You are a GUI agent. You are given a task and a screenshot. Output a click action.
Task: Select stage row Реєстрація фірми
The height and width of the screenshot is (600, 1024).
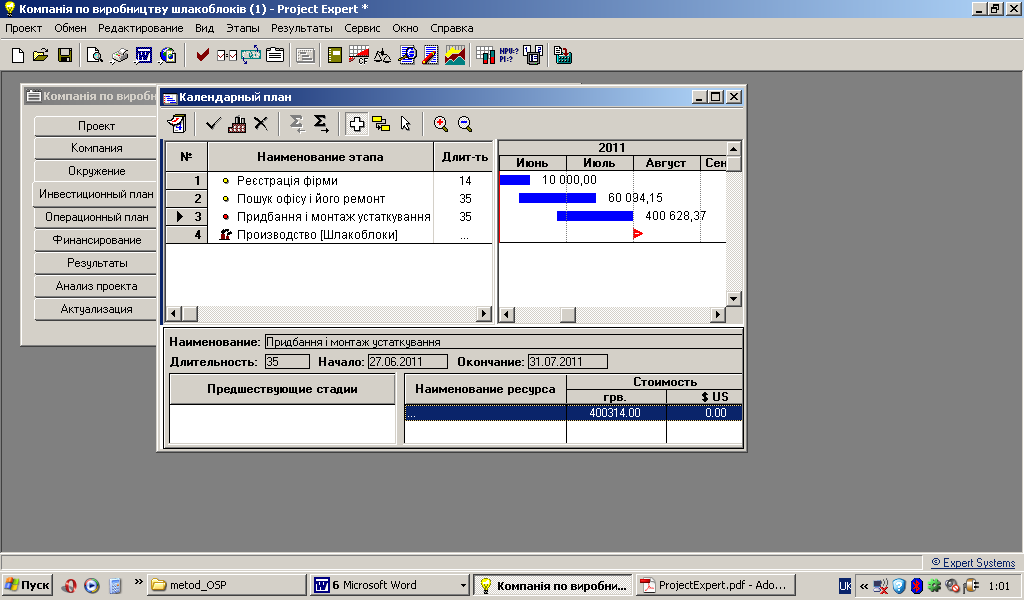(x=328, y=180)
